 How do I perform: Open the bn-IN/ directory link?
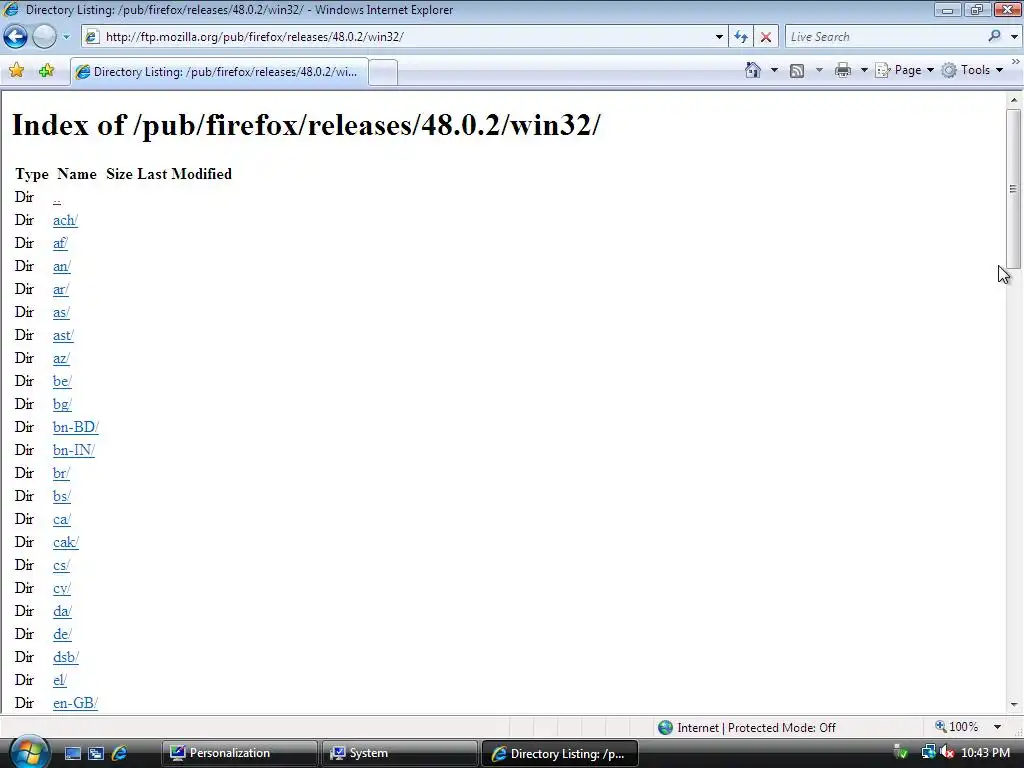pos(74,450)
